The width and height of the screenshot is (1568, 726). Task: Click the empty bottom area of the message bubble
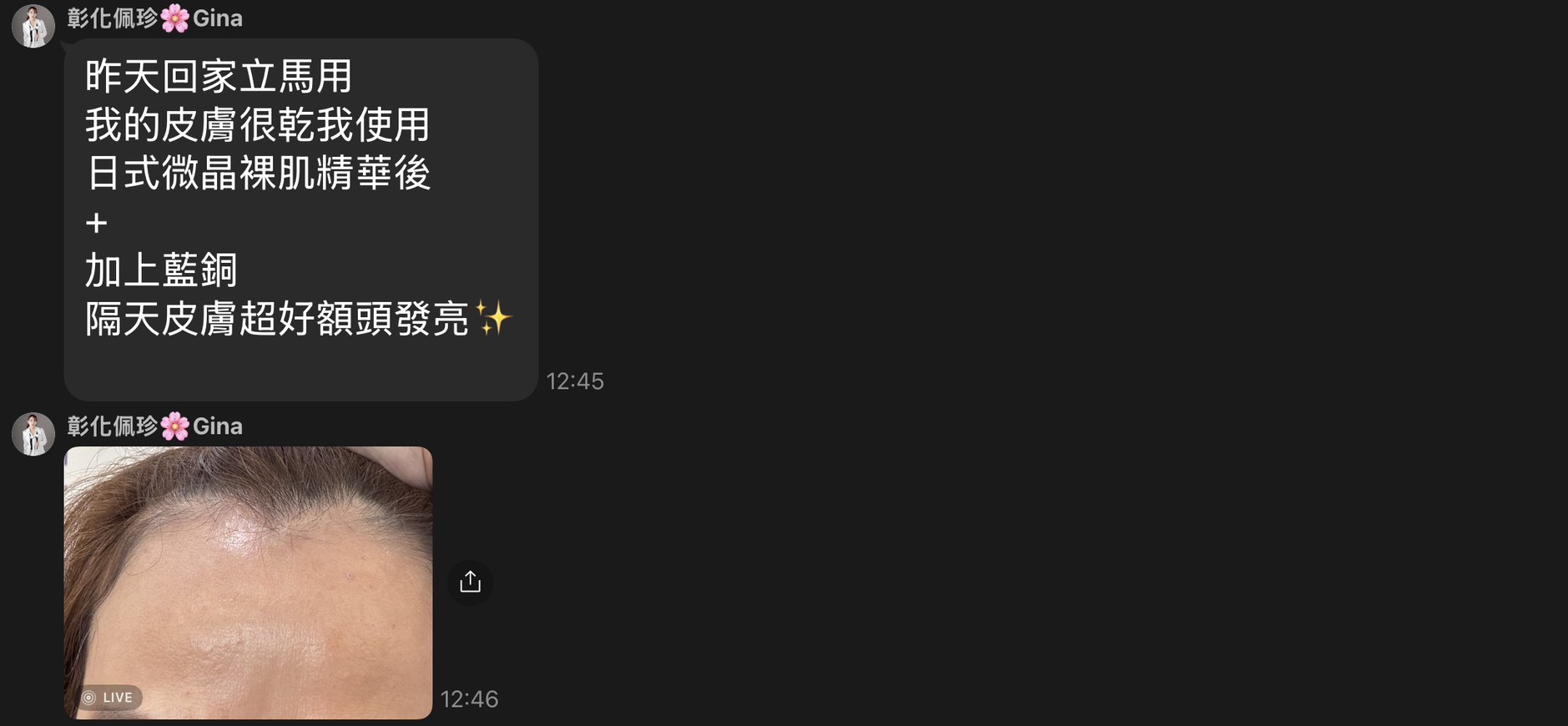300,371
